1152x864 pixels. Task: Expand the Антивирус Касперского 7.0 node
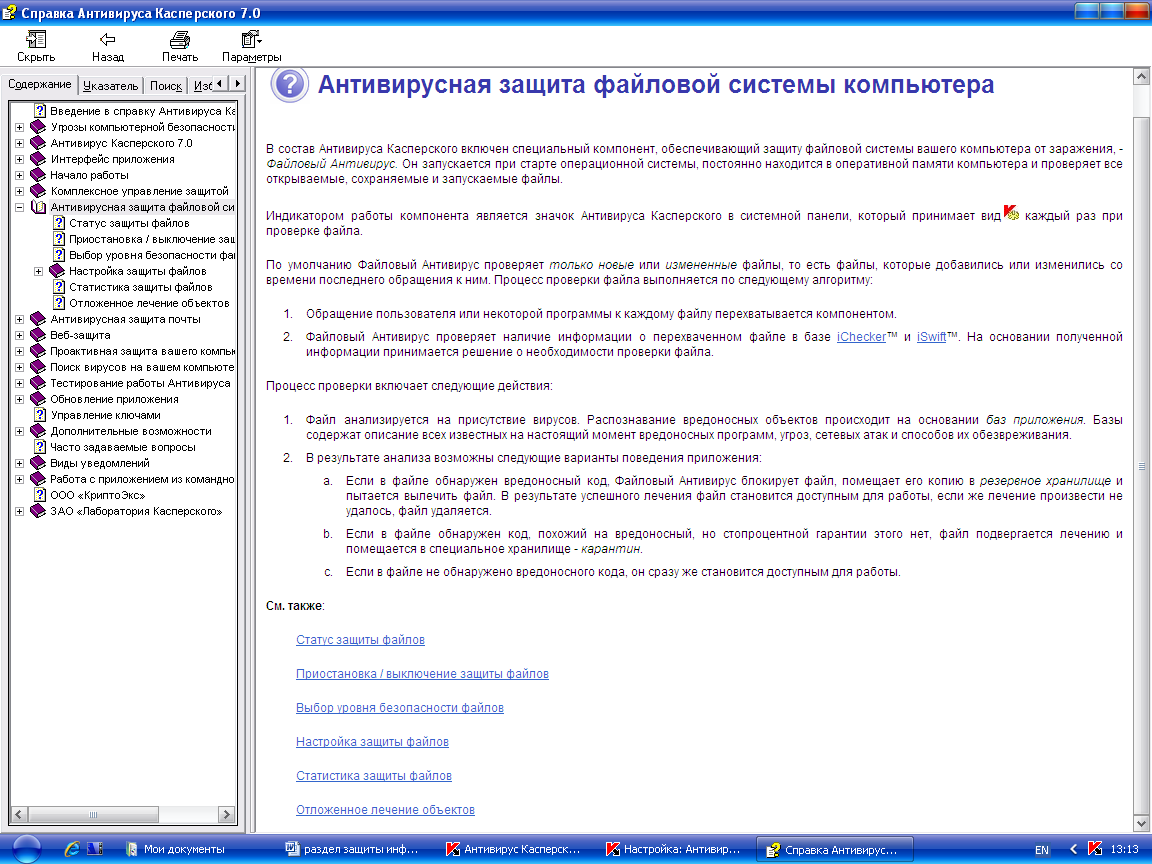point(20,143)
